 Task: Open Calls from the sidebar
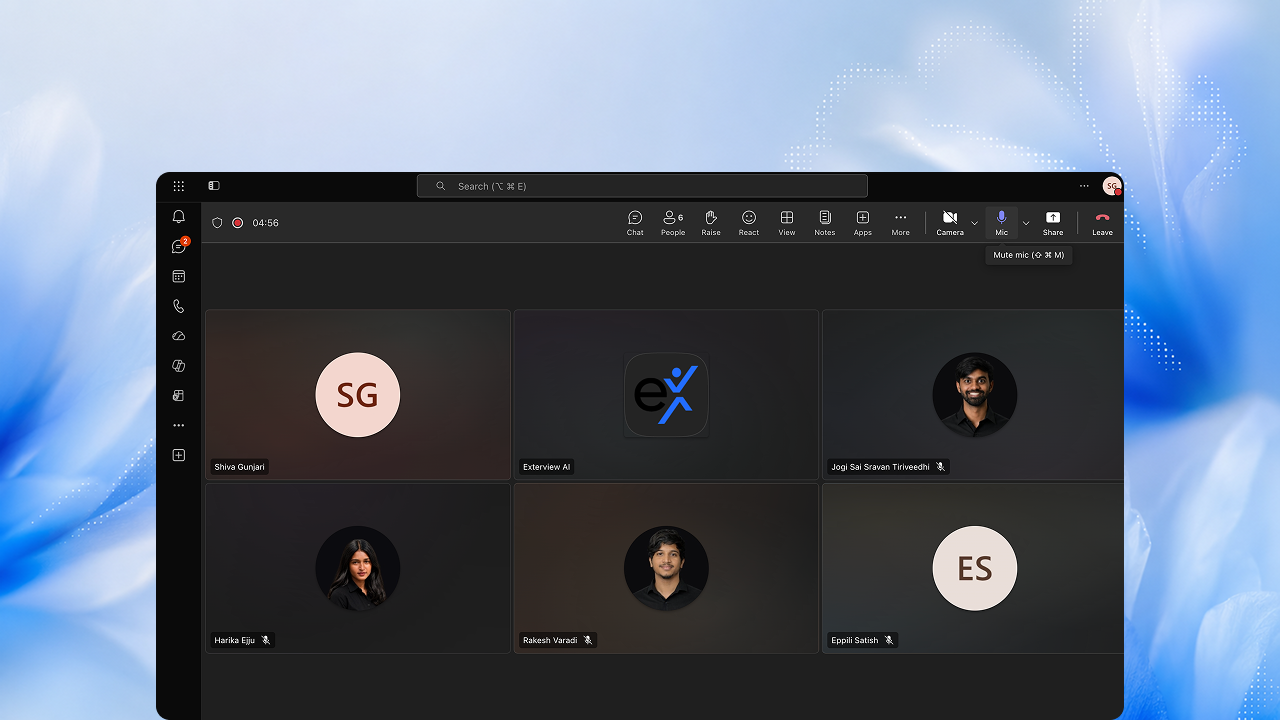(x=179, y=306)
